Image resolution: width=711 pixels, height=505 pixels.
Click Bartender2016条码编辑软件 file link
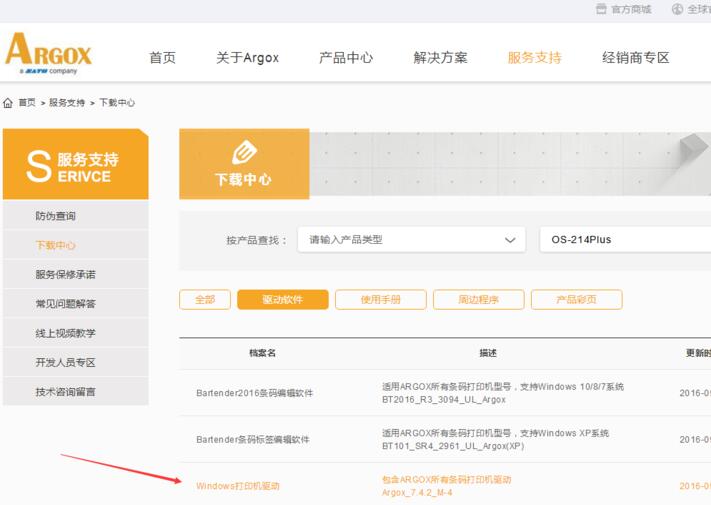[255, 393]
